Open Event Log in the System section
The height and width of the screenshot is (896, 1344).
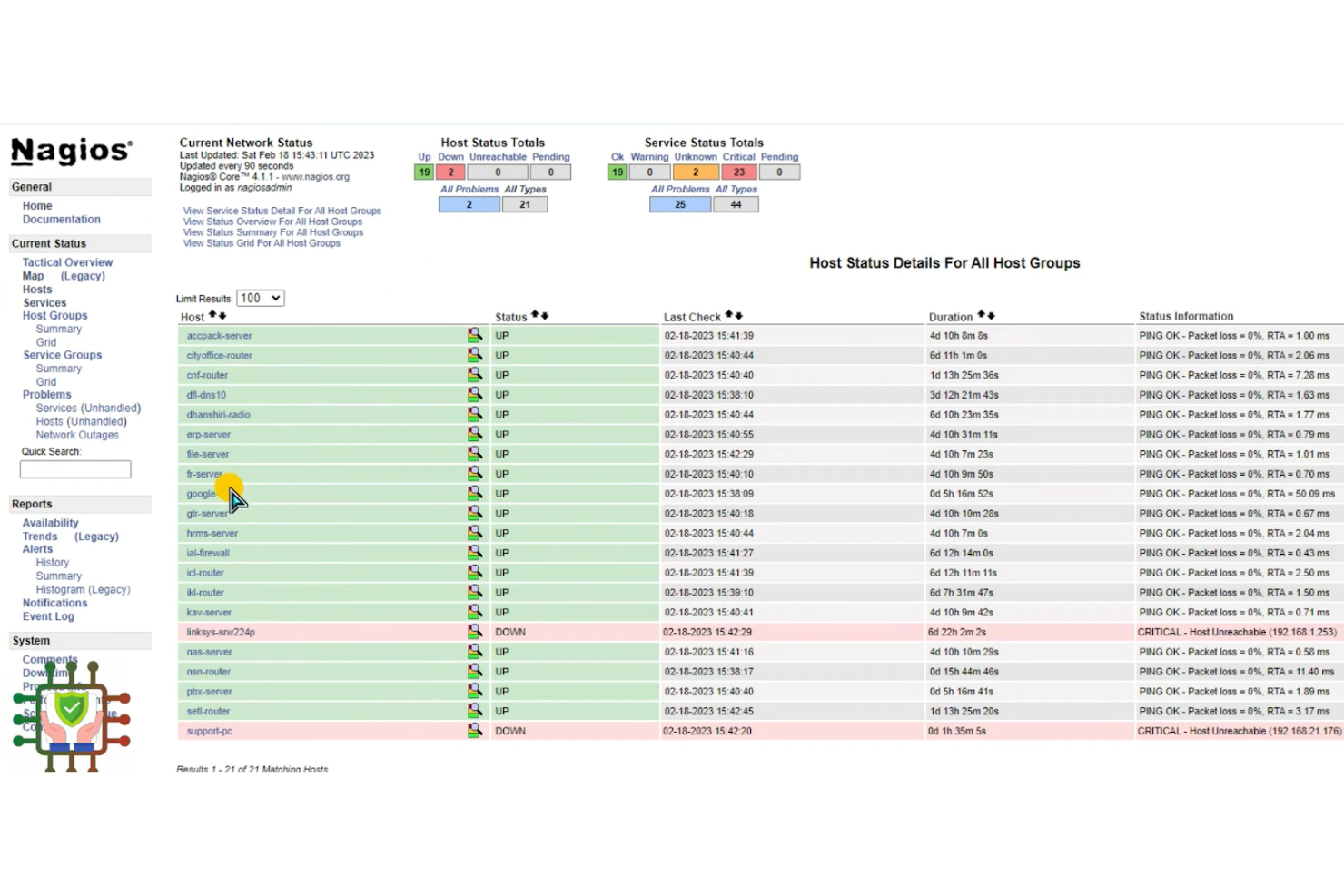[47, 615]
